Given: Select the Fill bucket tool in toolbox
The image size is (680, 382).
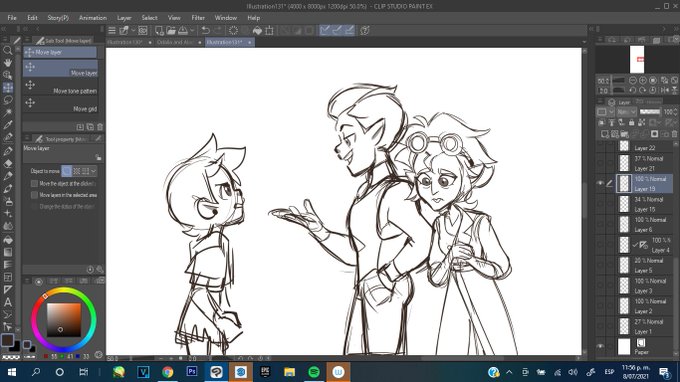Looking at the screenshot, I should tap(7, 239).
